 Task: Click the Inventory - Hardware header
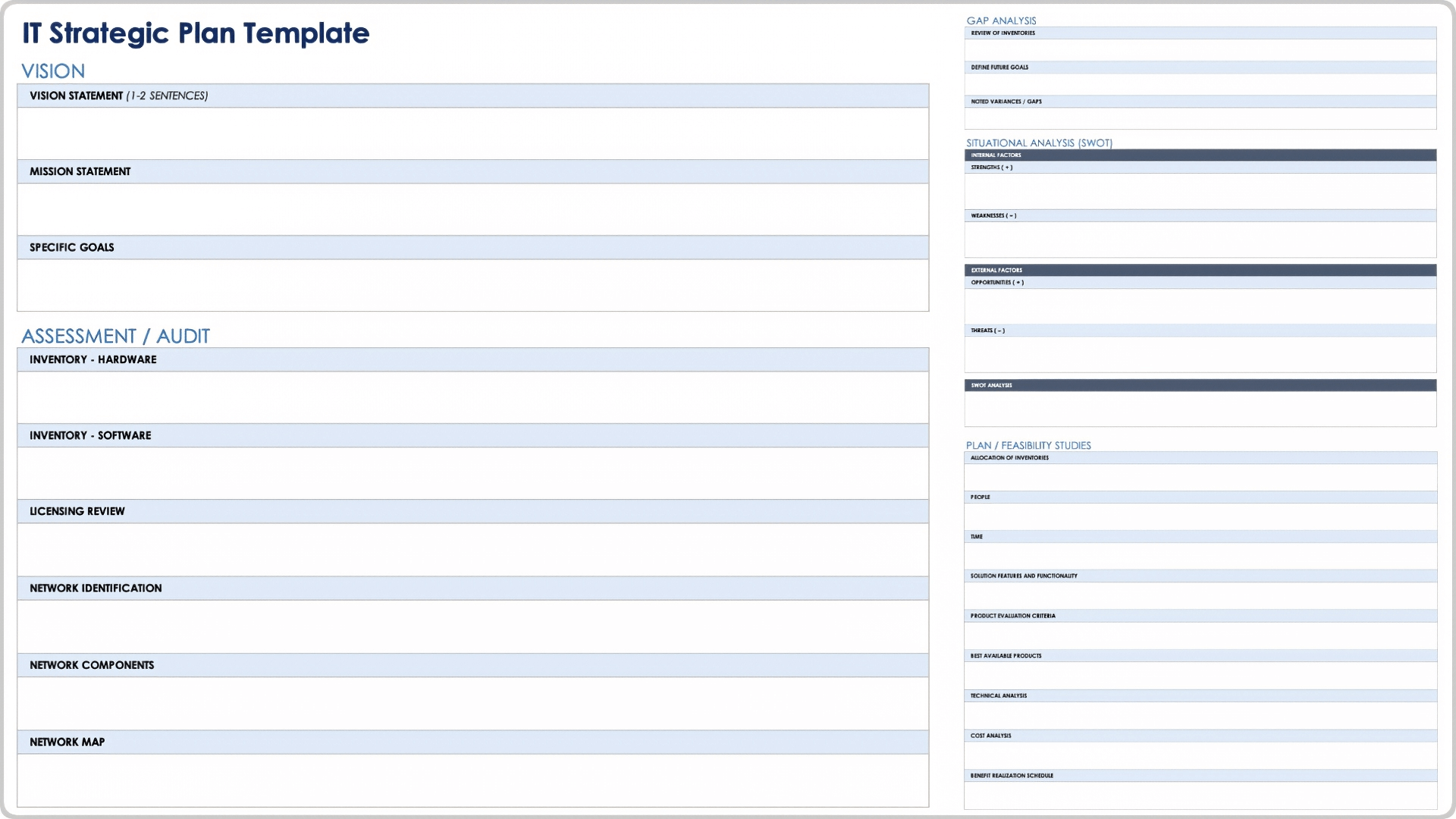pyautogui.click(x=472, y=359)
